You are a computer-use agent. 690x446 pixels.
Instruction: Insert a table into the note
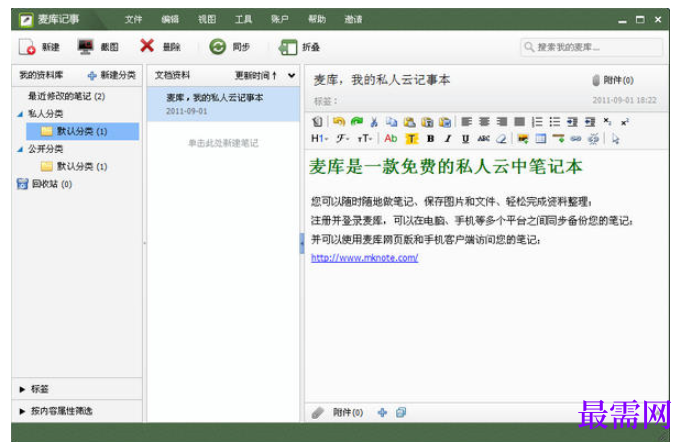point(540,139)
